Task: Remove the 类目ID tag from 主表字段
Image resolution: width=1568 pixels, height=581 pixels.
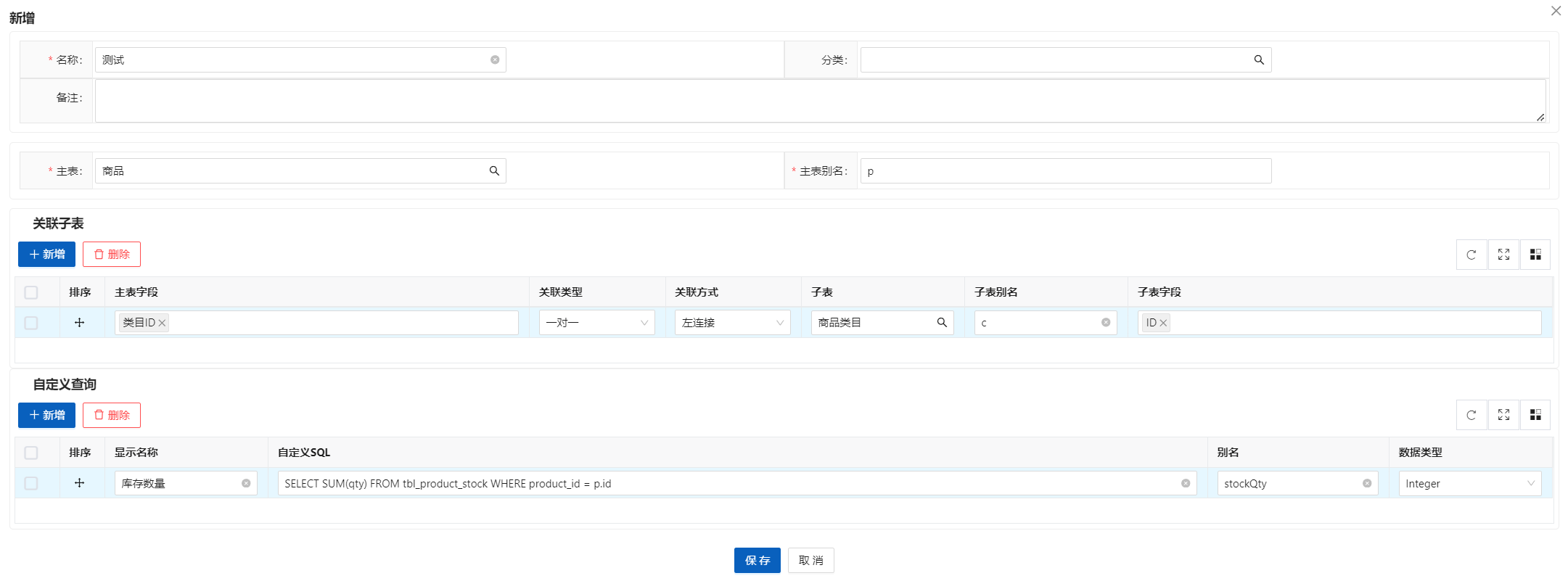Action: (x=162, y=324)
